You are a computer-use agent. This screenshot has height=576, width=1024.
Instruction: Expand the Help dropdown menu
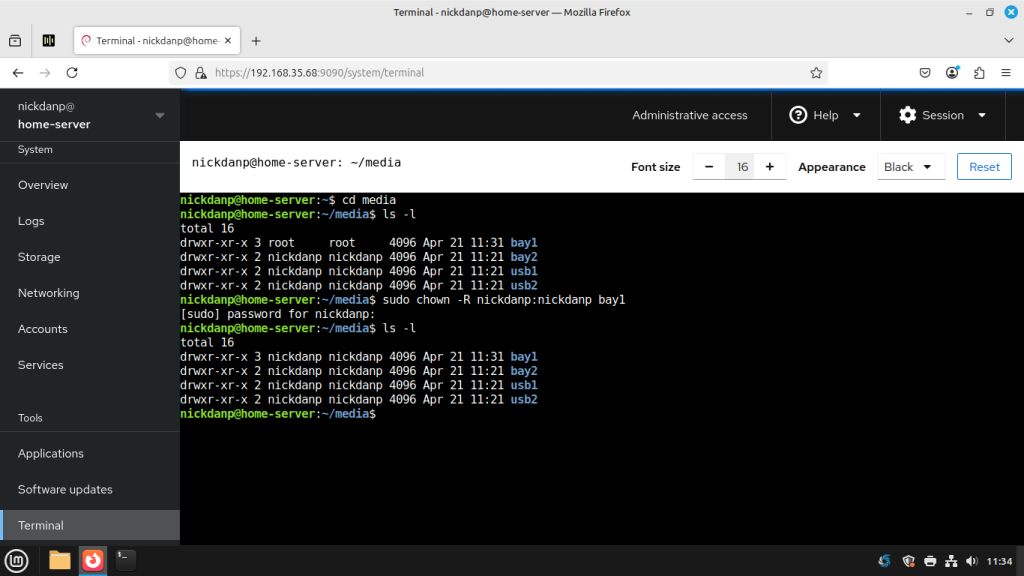coord(825,115)
